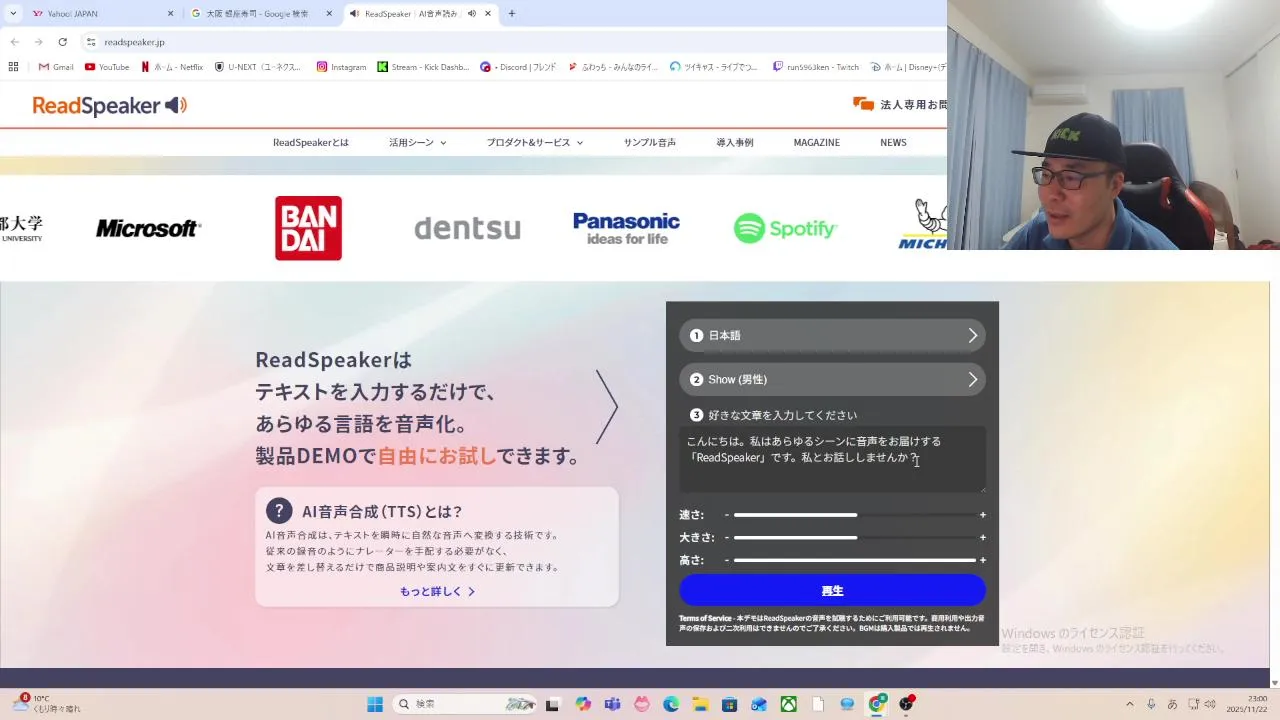Reload the page in Chrome
The image size is (1280, 720).
click(x=62, y=42)
